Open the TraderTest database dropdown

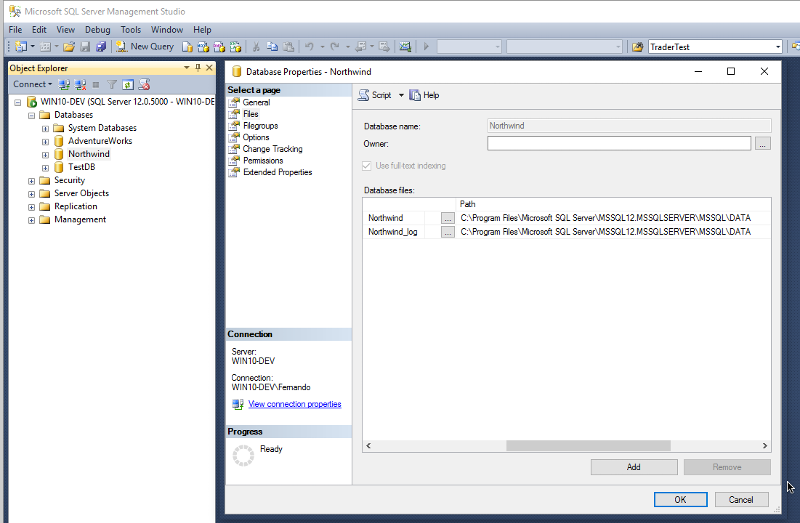(778, 47)
